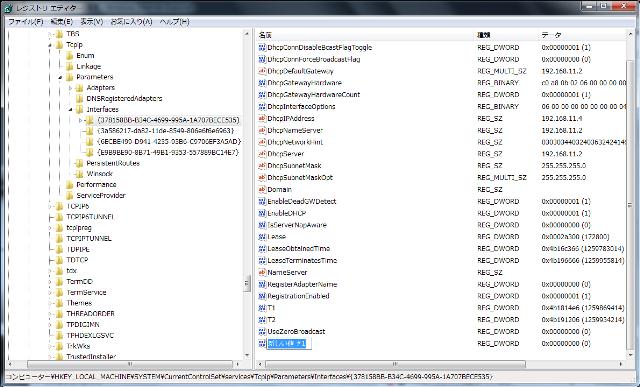Open the ファイル(F) menu
This screenshot has height=387, width=640.
(x=25, y=22)
